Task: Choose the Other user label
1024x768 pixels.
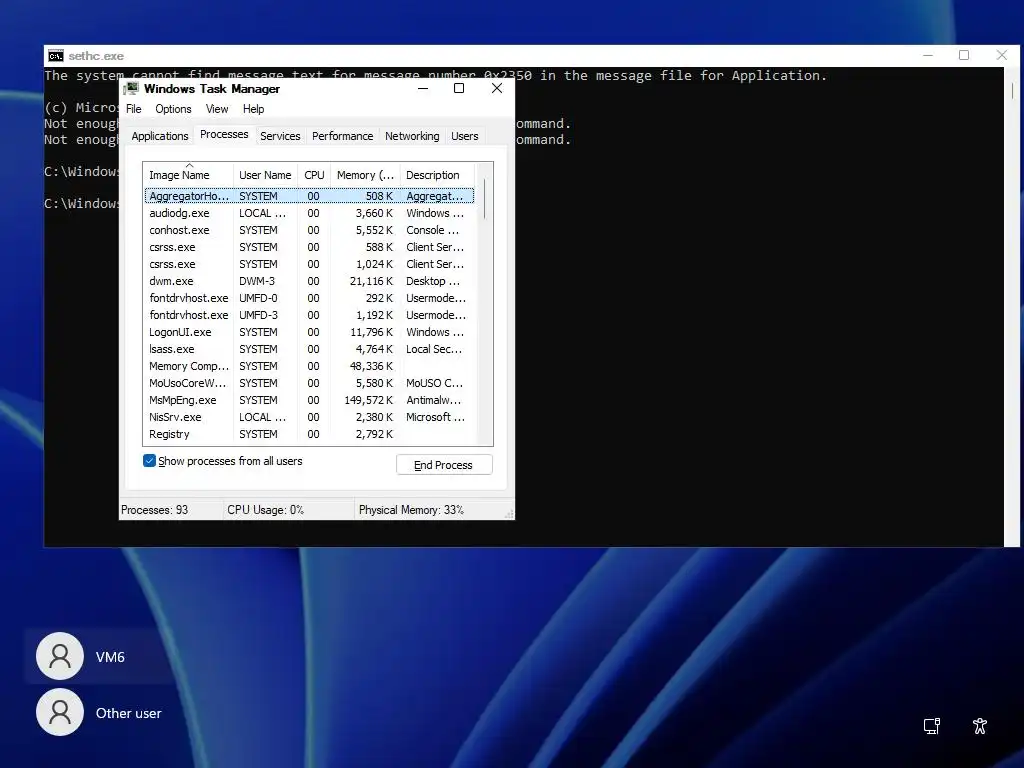Action: (128, 713)
